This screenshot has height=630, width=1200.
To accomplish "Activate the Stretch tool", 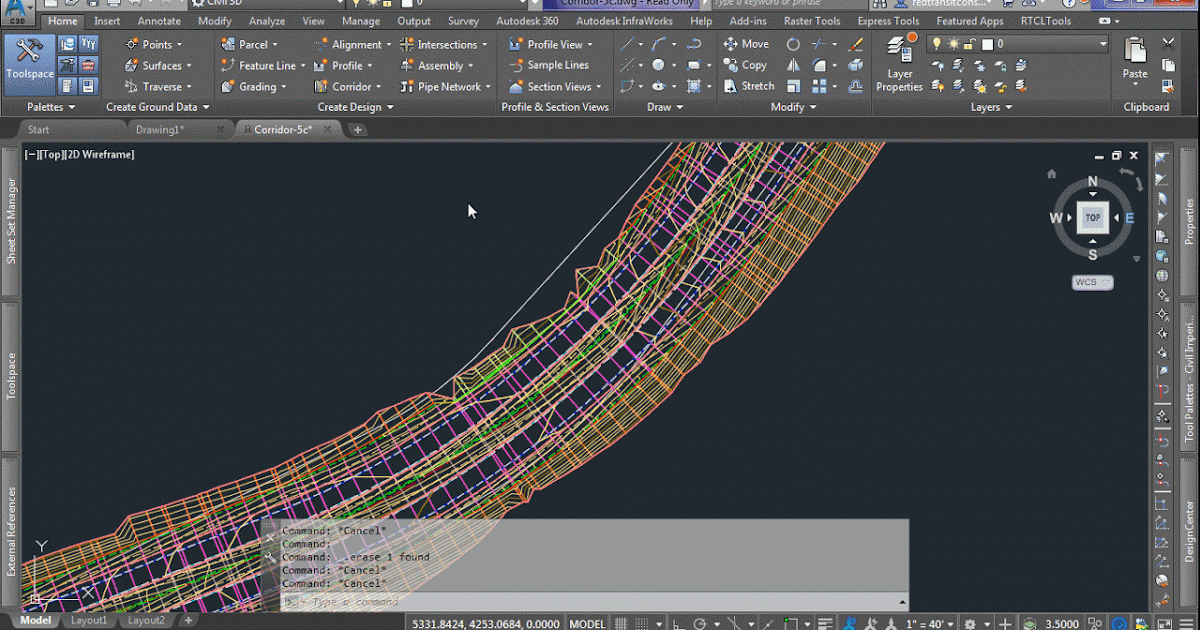I will point(748,86).
